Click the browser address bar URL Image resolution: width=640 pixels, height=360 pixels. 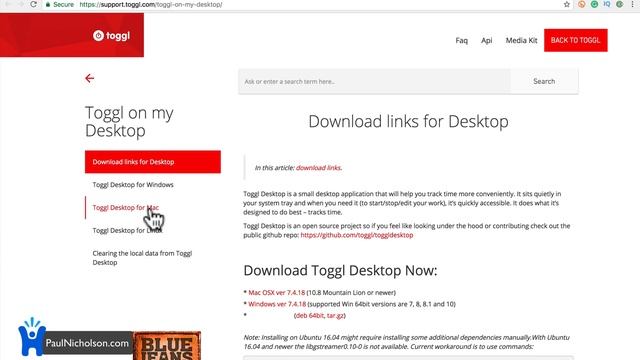coord(151,4)
